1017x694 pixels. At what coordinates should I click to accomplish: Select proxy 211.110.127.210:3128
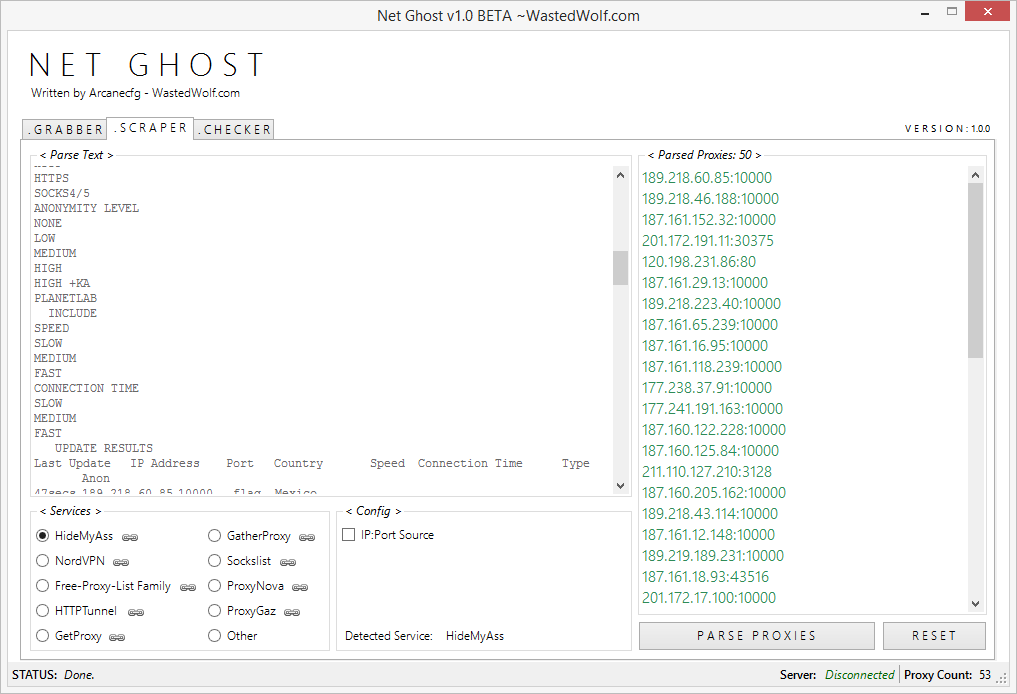coord(707,472)
